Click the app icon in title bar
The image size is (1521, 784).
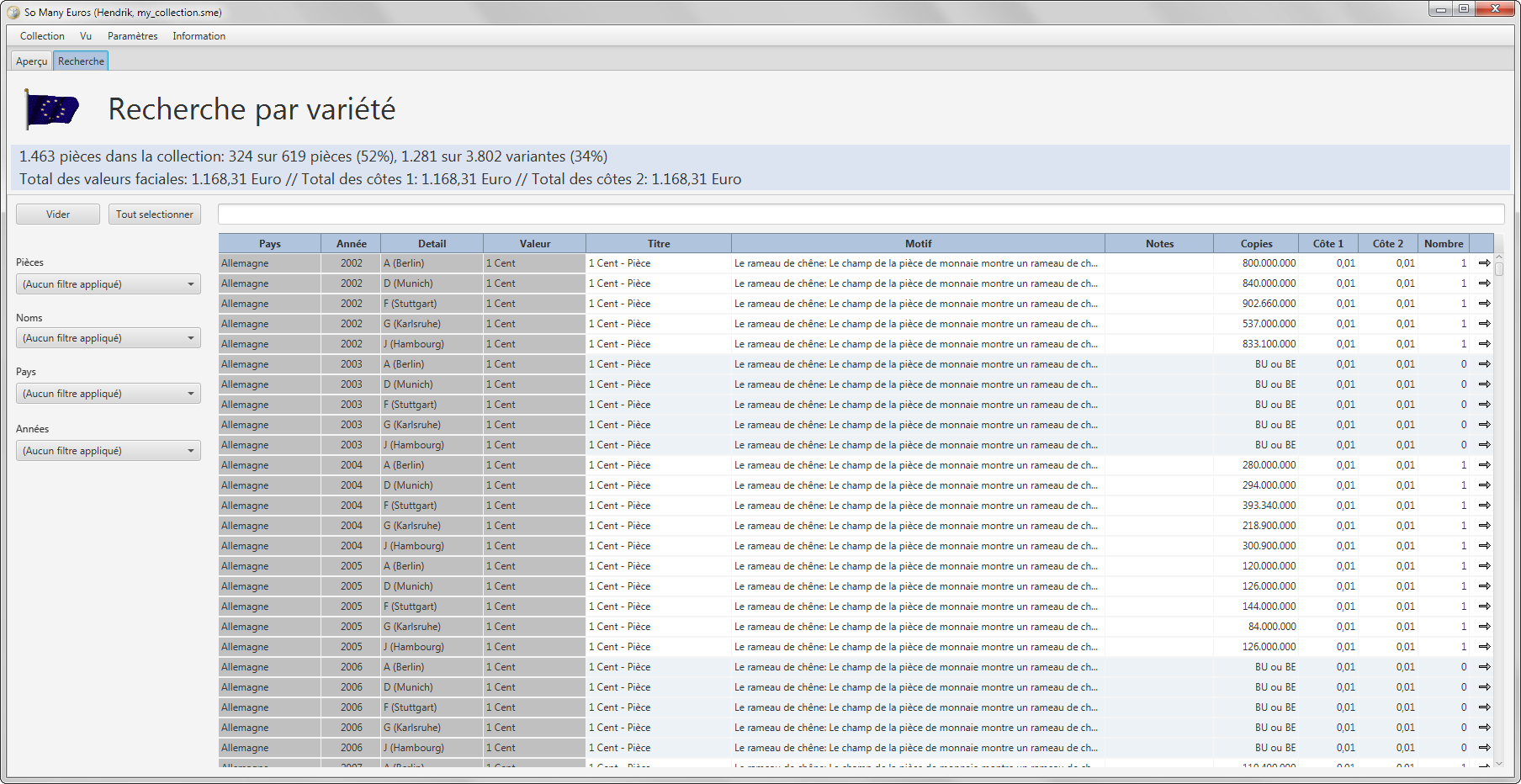(x=13, y=13)
